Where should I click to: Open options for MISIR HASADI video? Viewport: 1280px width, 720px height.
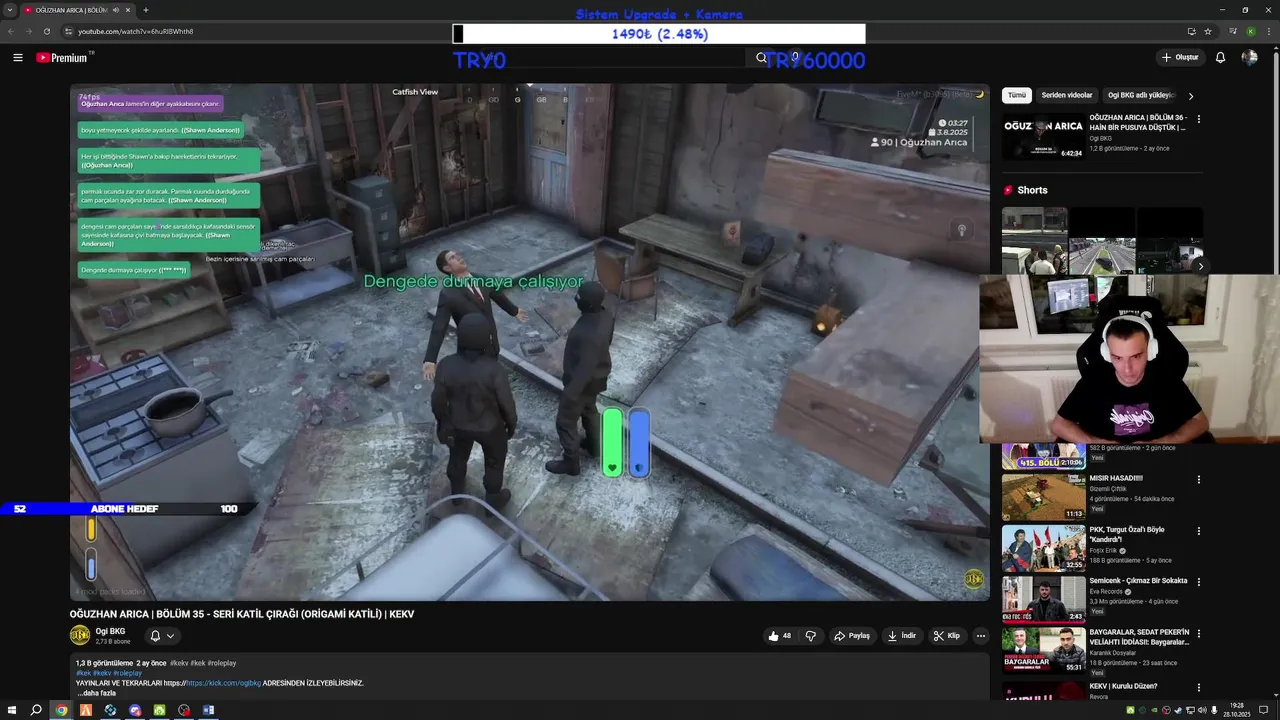[x=1199, y=480]
